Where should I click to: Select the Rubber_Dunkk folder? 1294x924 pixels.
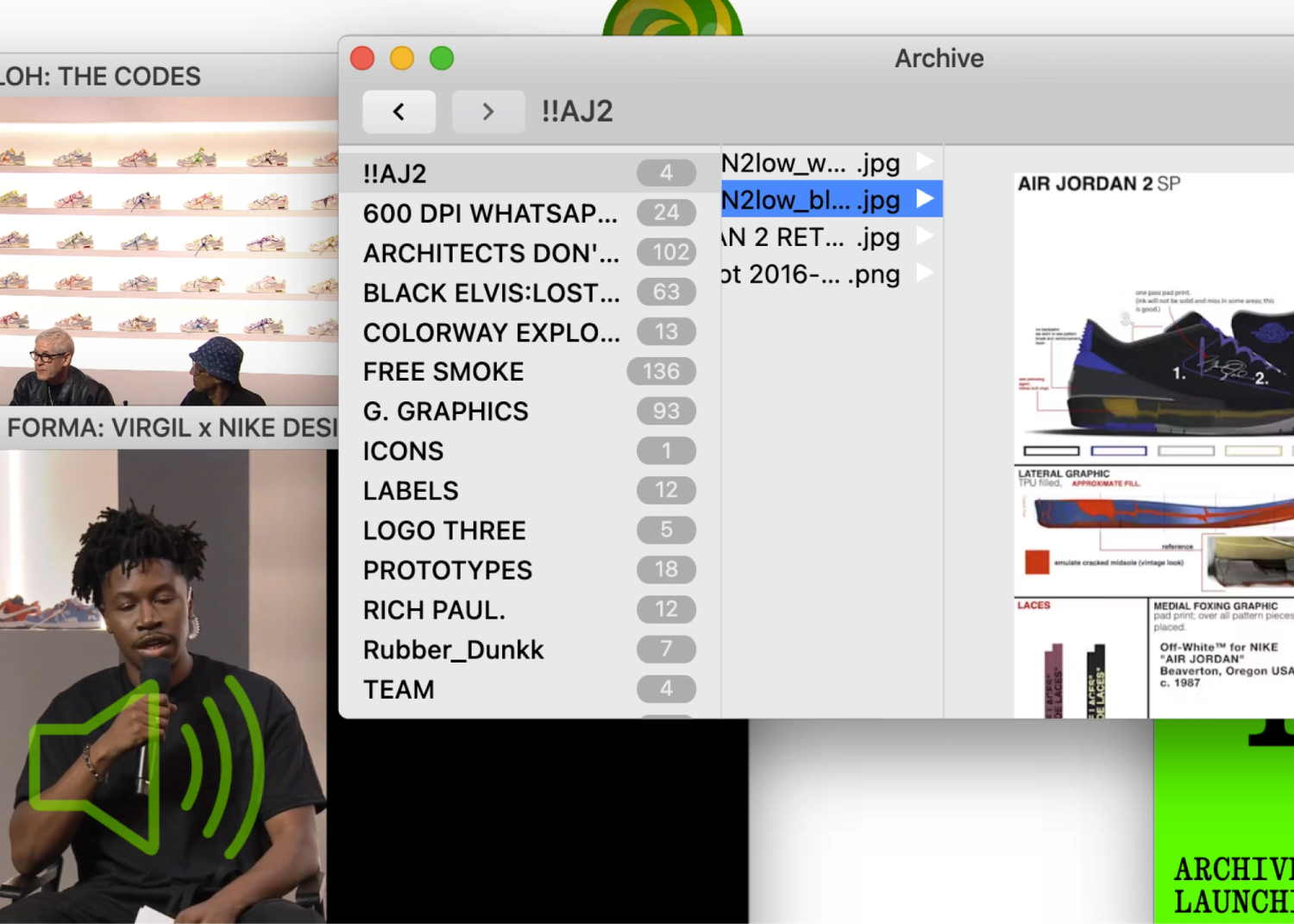click(530, 650)
